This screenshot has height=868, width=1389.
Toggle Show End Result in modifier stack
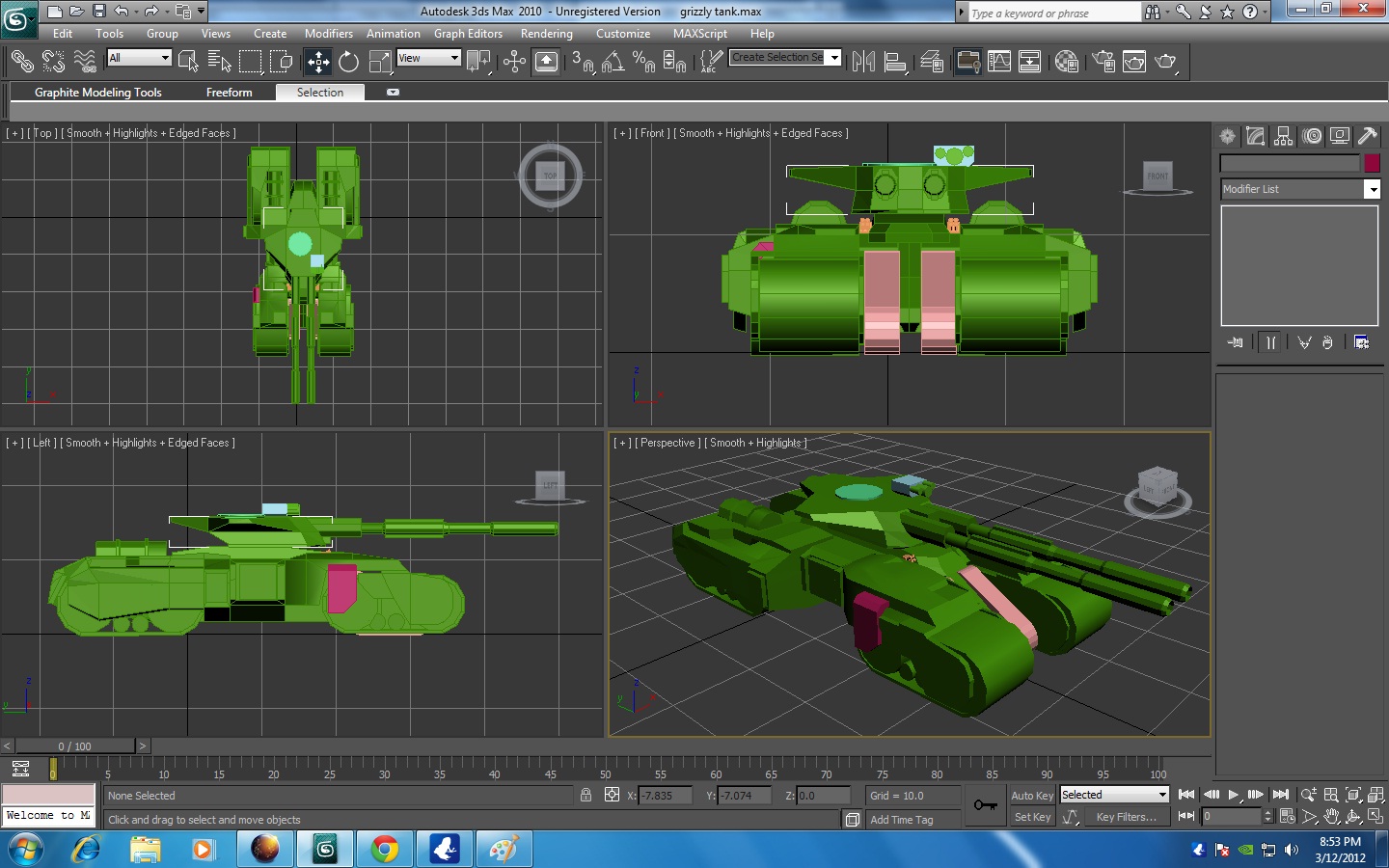tap(1271, 342)
